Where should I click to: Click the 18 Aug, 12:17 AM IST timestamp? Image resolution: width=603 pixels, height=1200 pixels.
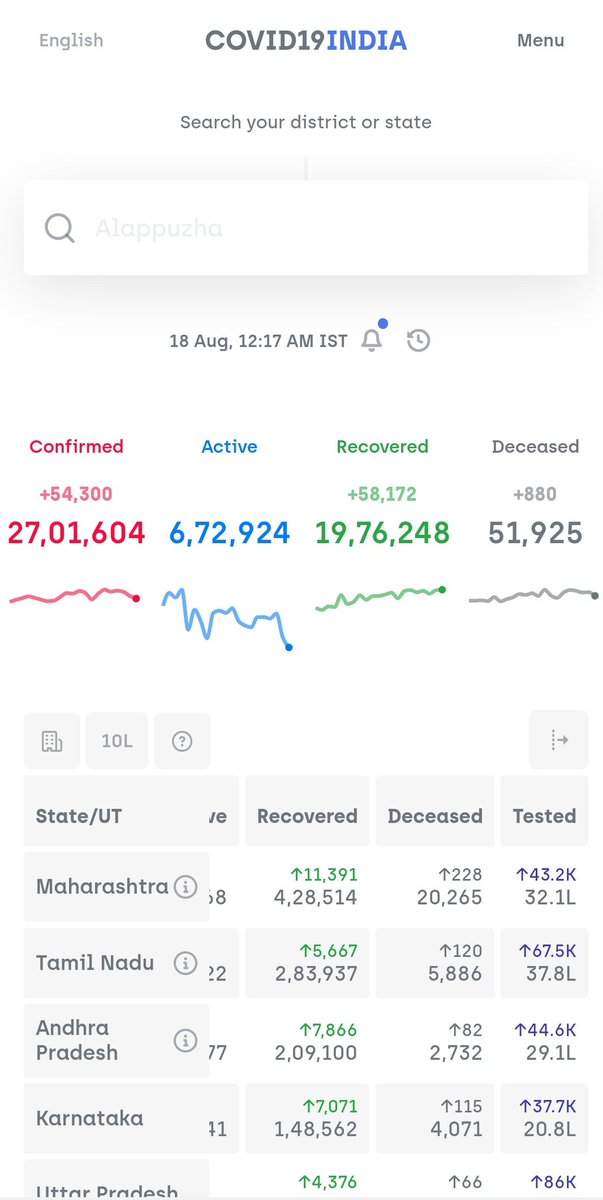click(258, 341)
